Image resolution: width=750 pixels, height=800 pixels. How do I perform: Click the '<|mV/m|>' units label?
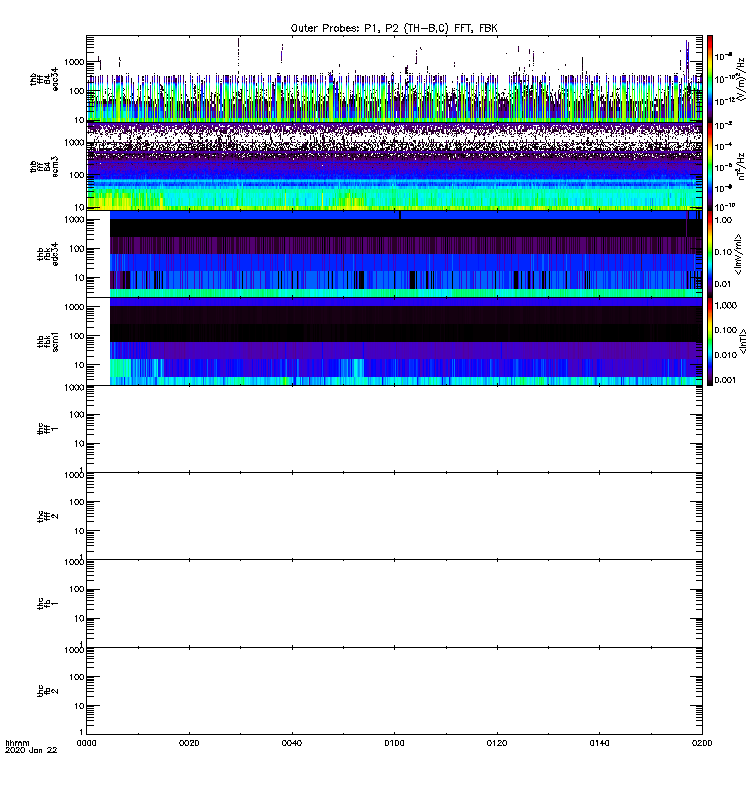pos(739,254)
